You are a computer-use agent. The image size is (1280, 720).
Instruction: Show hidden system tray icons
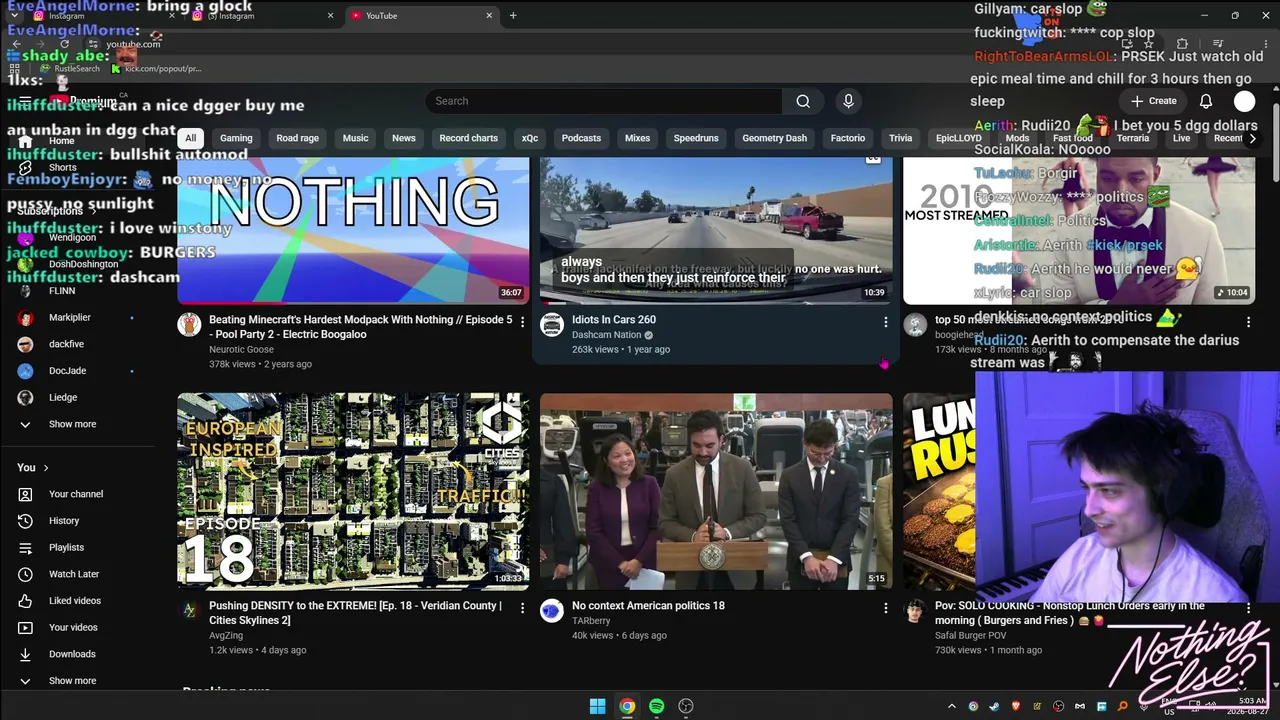click(951, 707)
